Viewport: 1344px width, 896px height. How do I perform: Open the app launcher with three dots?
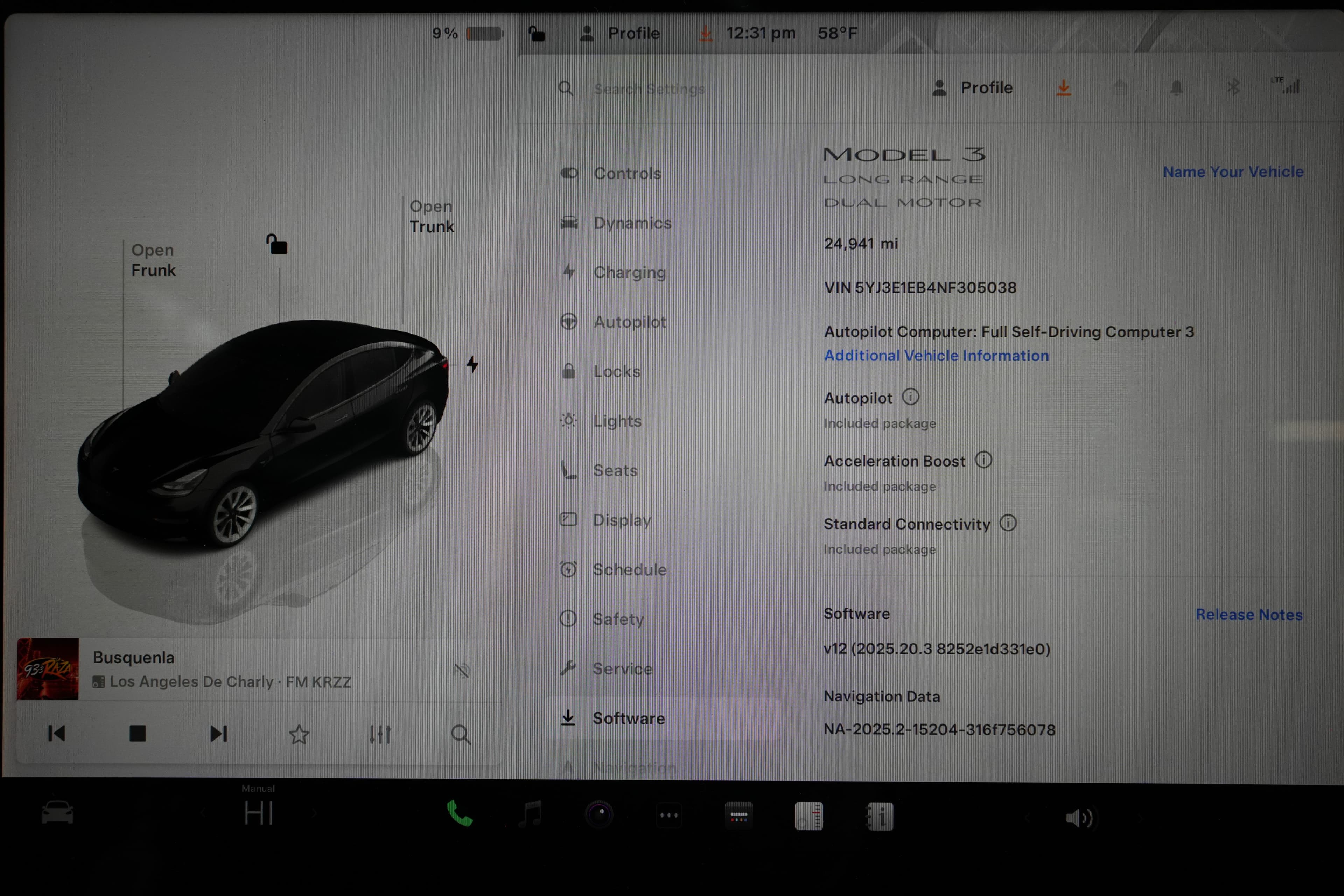(668, 814)
